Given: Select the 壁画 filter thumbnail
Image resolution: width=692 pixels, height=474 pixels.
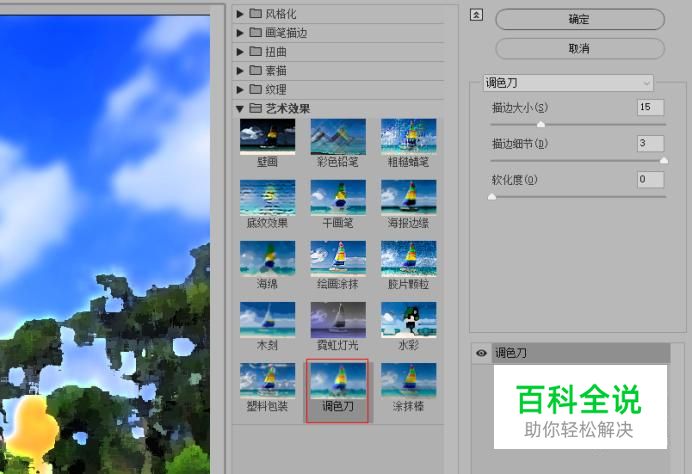Looking at the screenshot, I should [267, 137].
